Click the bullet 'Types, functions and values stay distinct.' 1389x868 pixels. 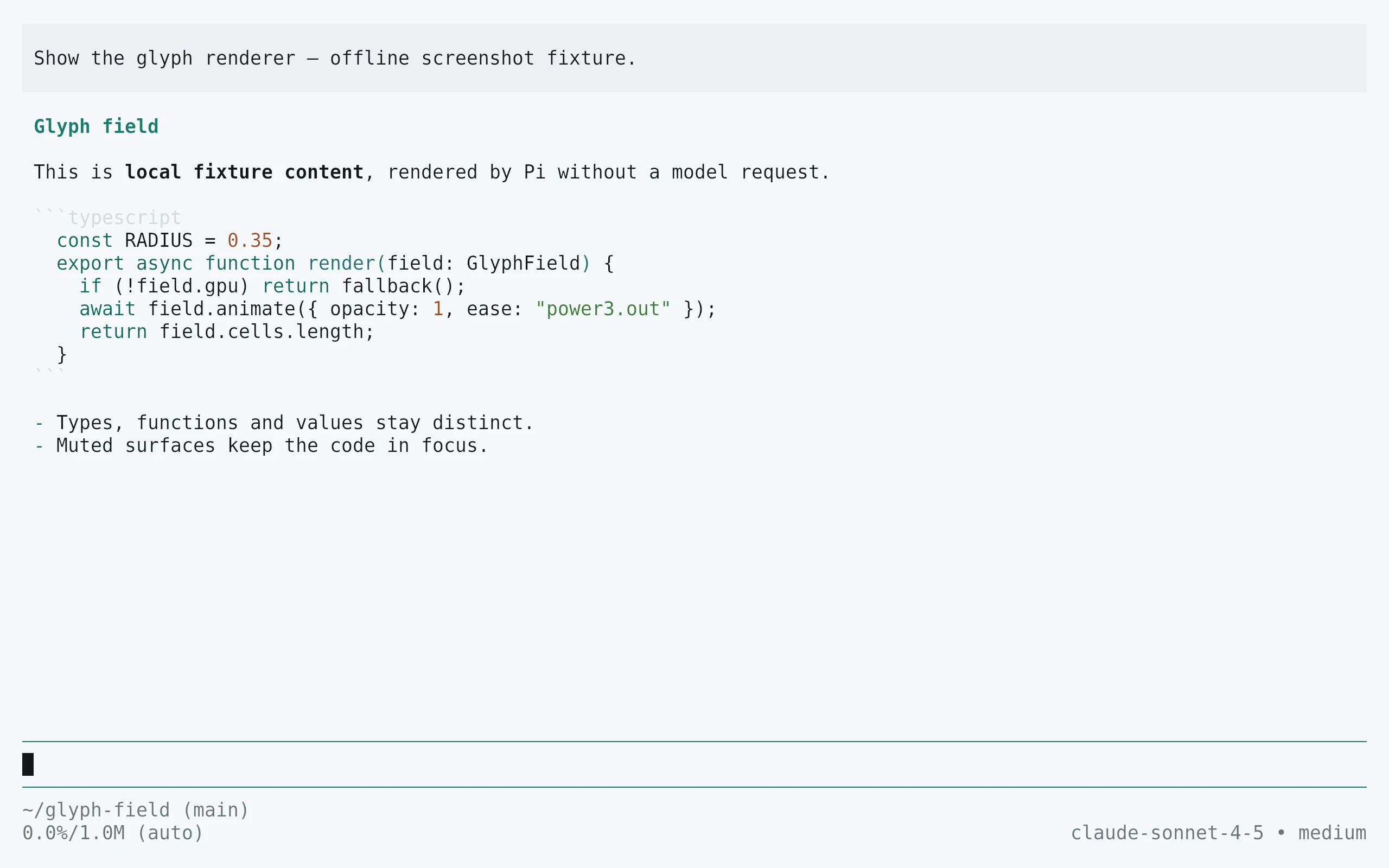pos(284,423)
